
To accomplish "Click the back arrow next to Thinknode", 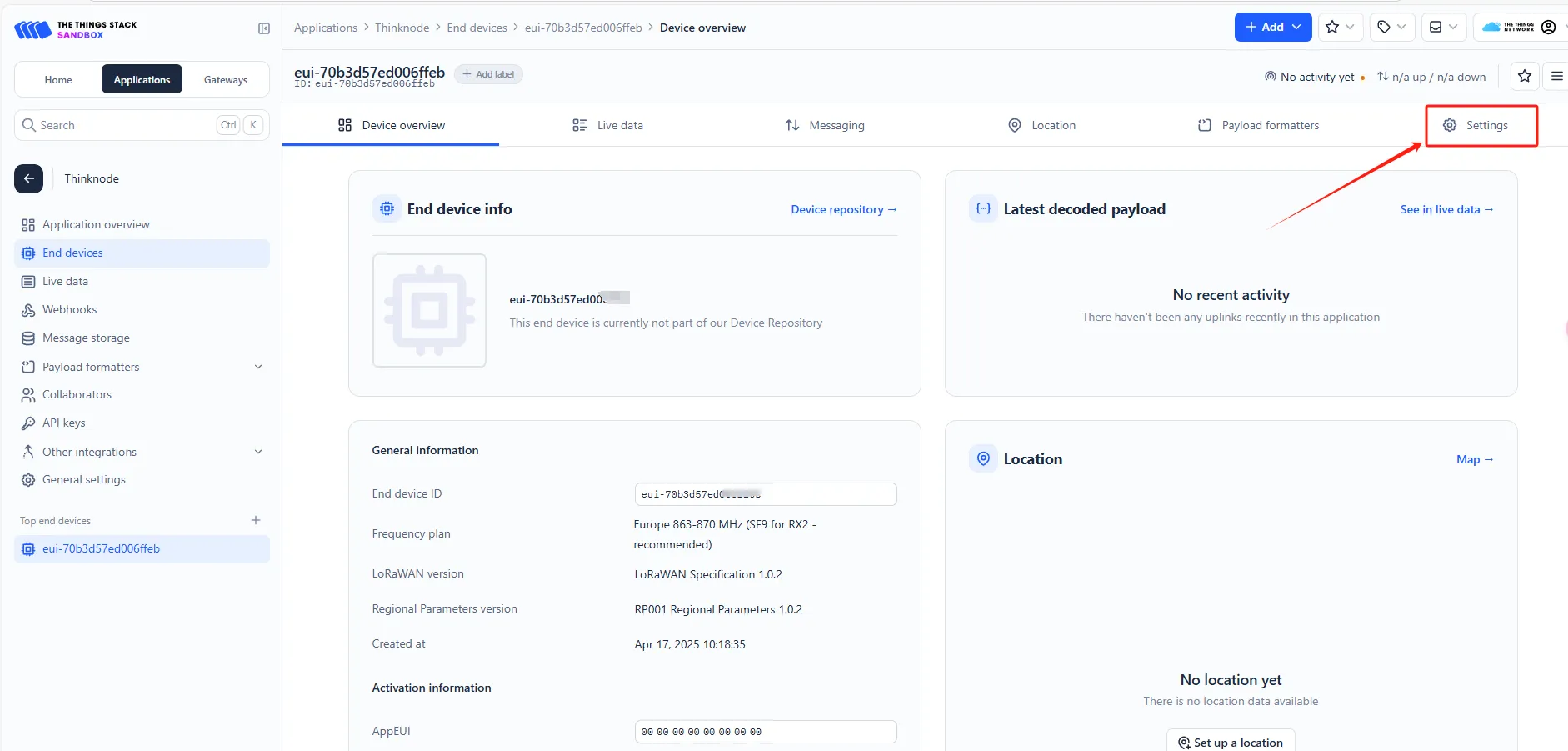I will 29,178.
